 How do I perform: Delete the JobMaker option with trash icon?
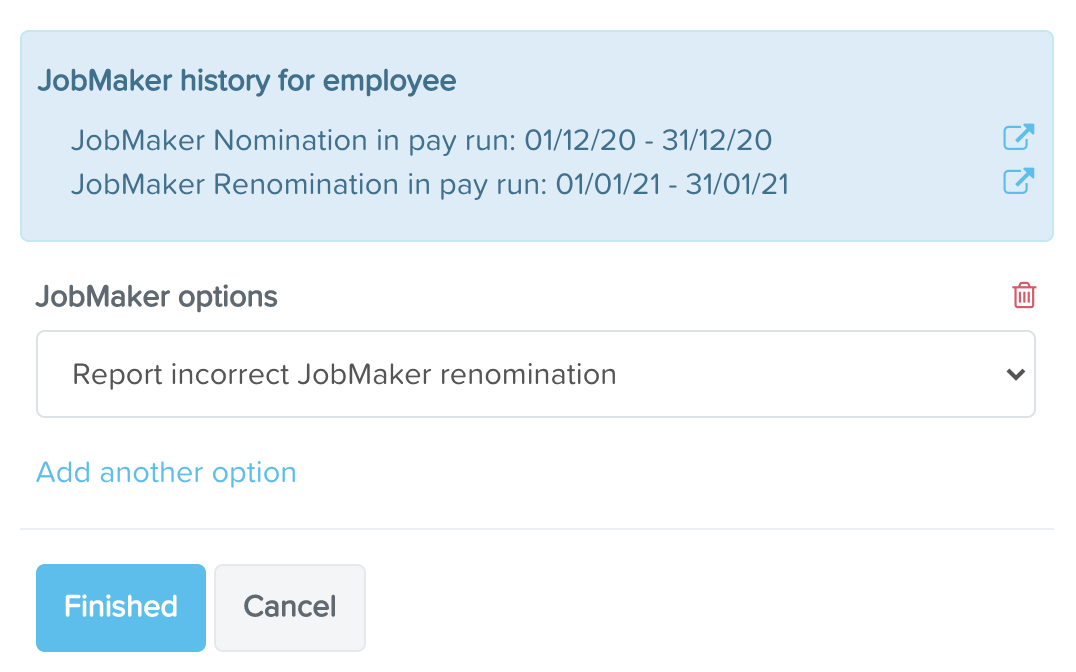[1024, 295]
